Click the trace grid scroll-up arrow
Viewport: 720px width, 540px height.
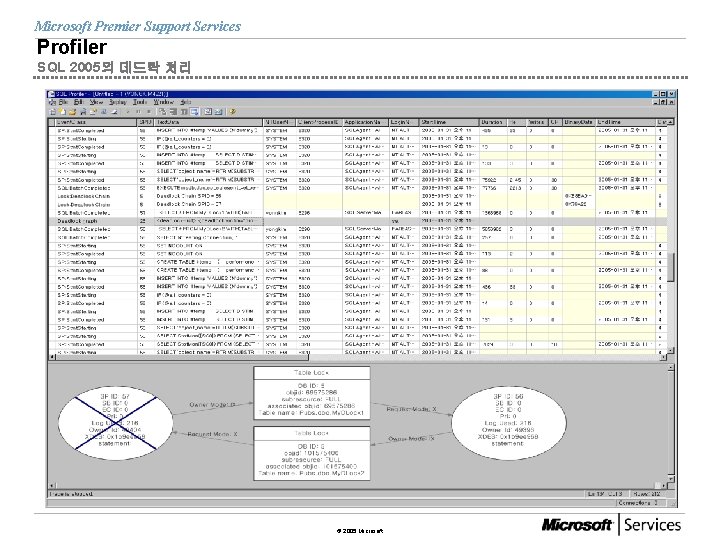pyautogui.click(x=670, y=122)
